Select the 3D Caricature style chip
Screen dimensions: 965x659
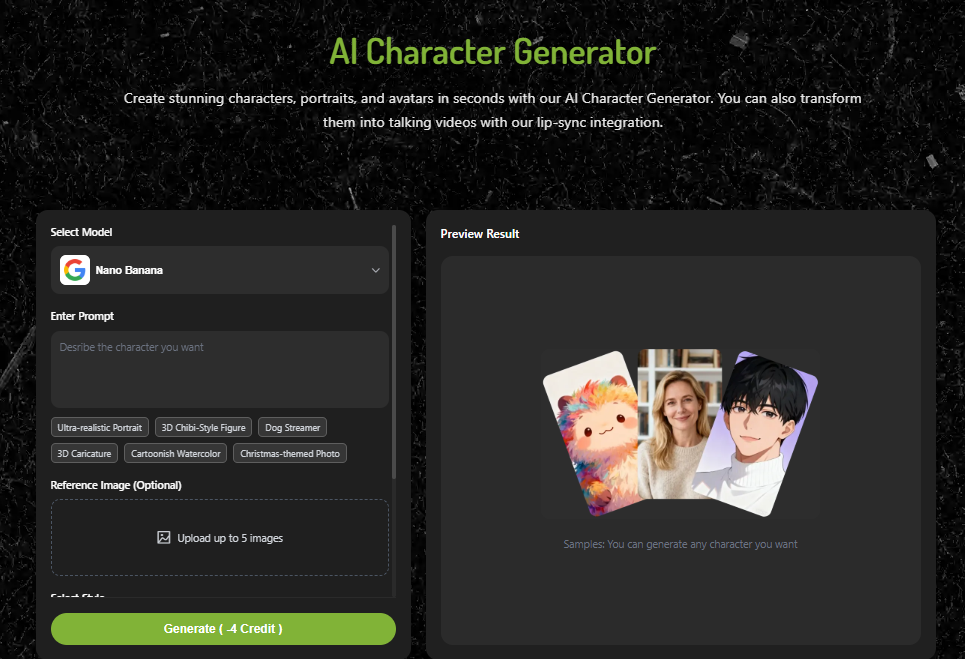84,453
